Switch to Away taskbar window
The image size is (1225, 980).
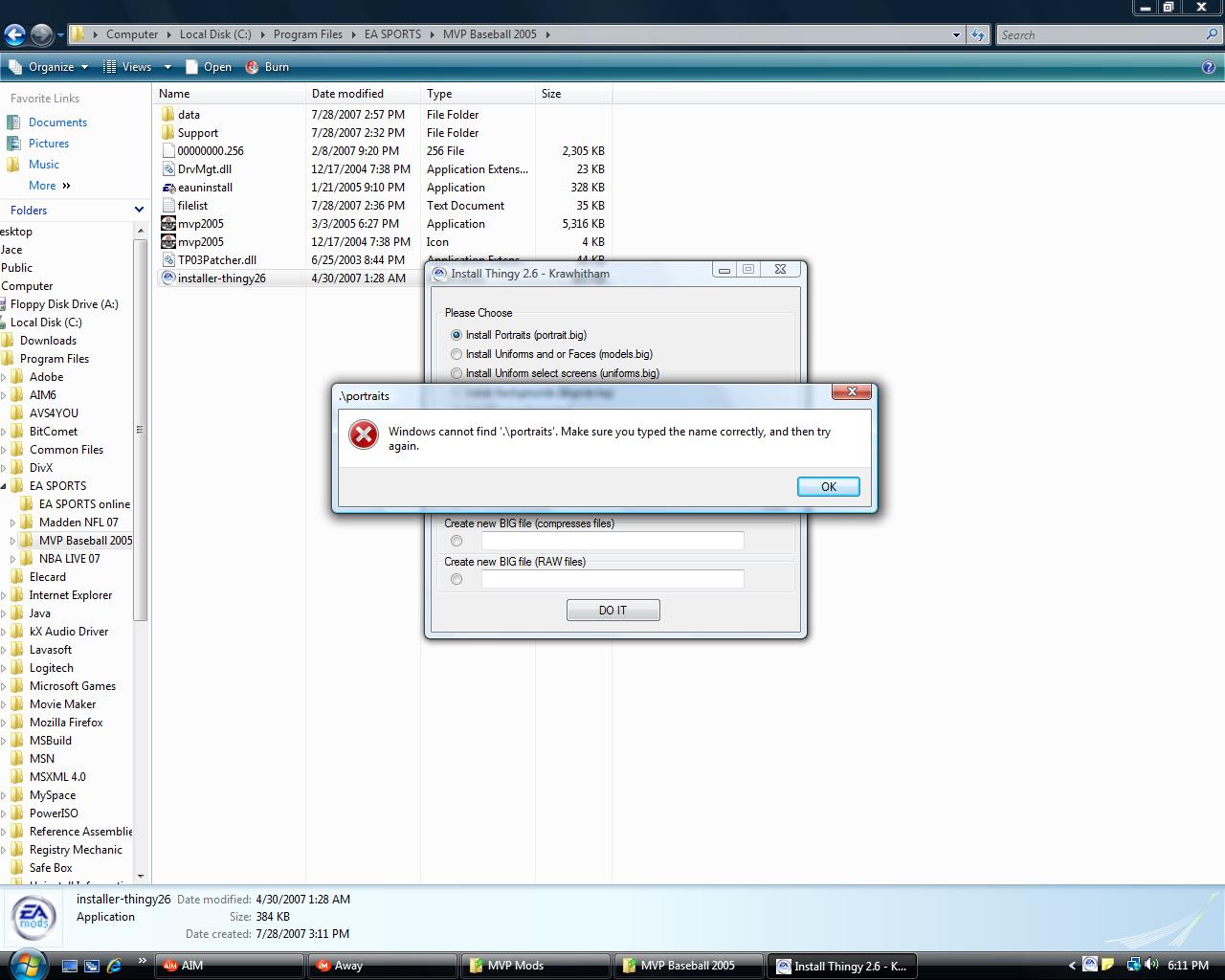383,966
